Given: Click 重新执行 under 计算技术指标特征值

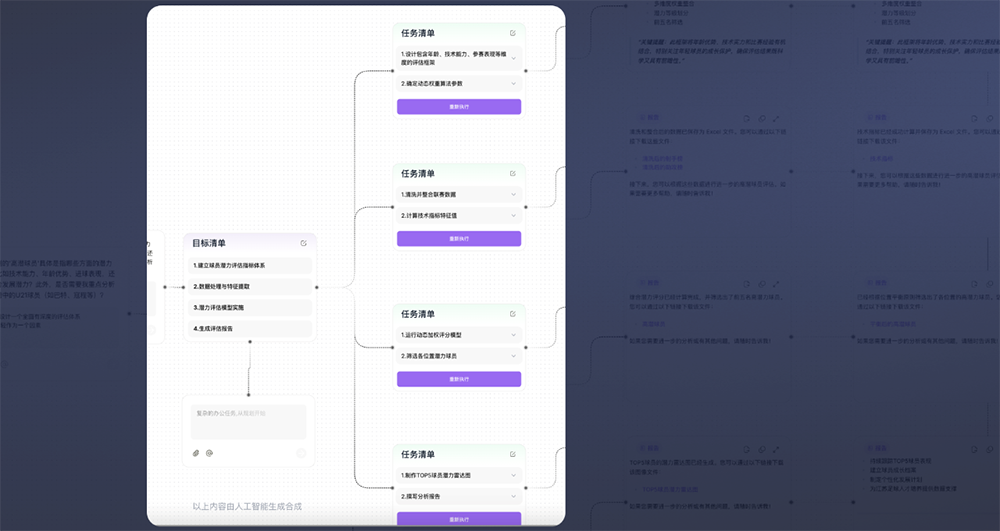Looking at the screenshot, I should [459, 238].
